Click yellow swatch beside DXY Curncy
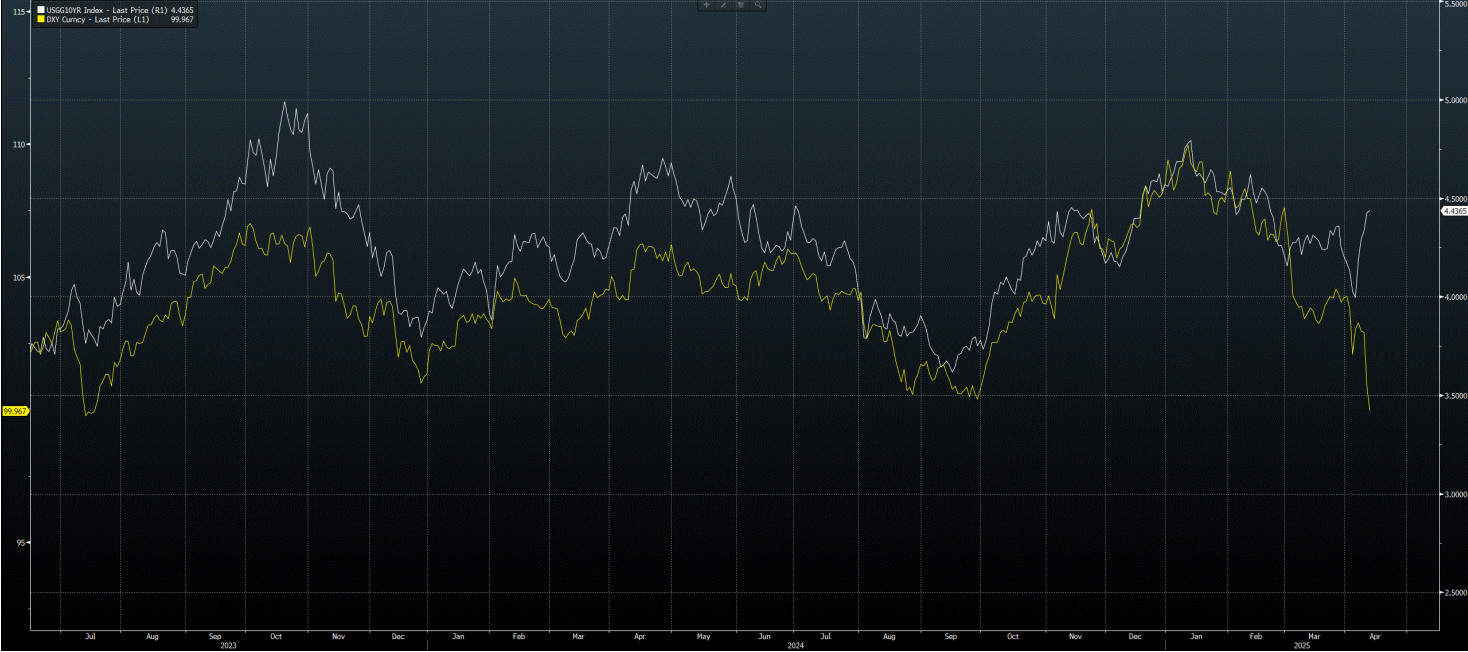Image resolution: width=1468 pixels, height=652 pixels. pos(40,19)
